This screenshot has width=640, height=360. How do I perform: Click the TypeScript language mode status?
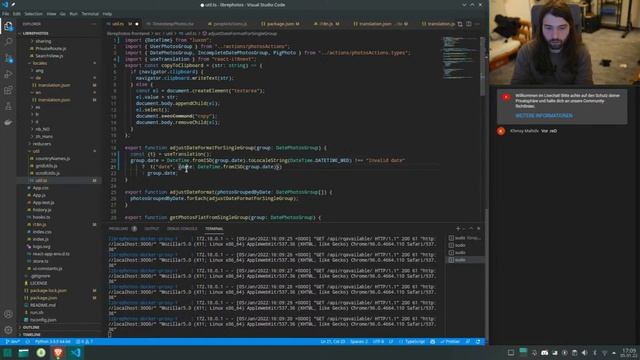pyautogui.click(x=415, y=342)
